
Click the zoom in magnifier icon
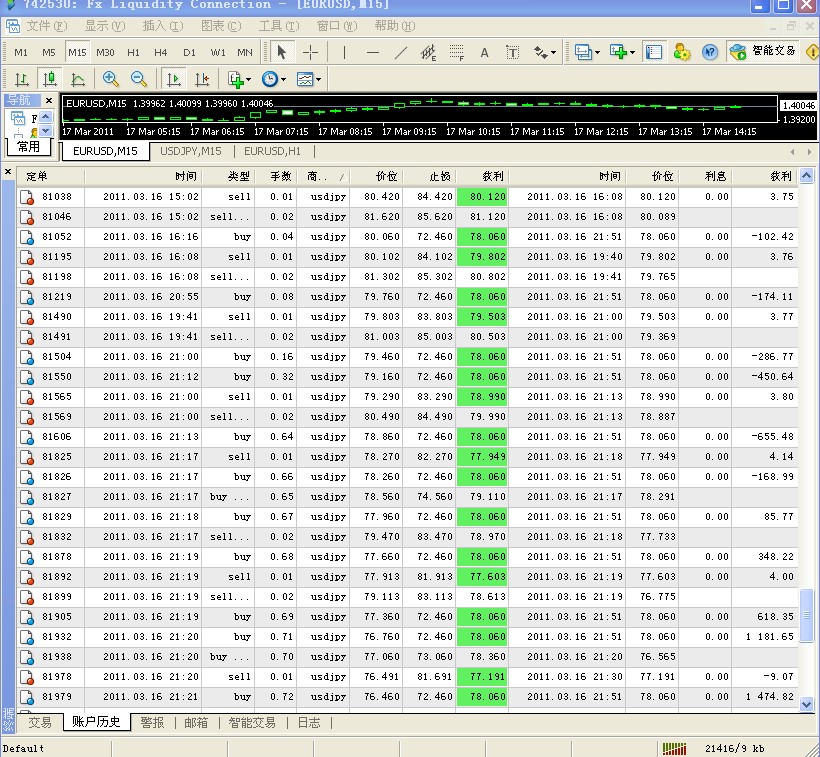point(111,79)
